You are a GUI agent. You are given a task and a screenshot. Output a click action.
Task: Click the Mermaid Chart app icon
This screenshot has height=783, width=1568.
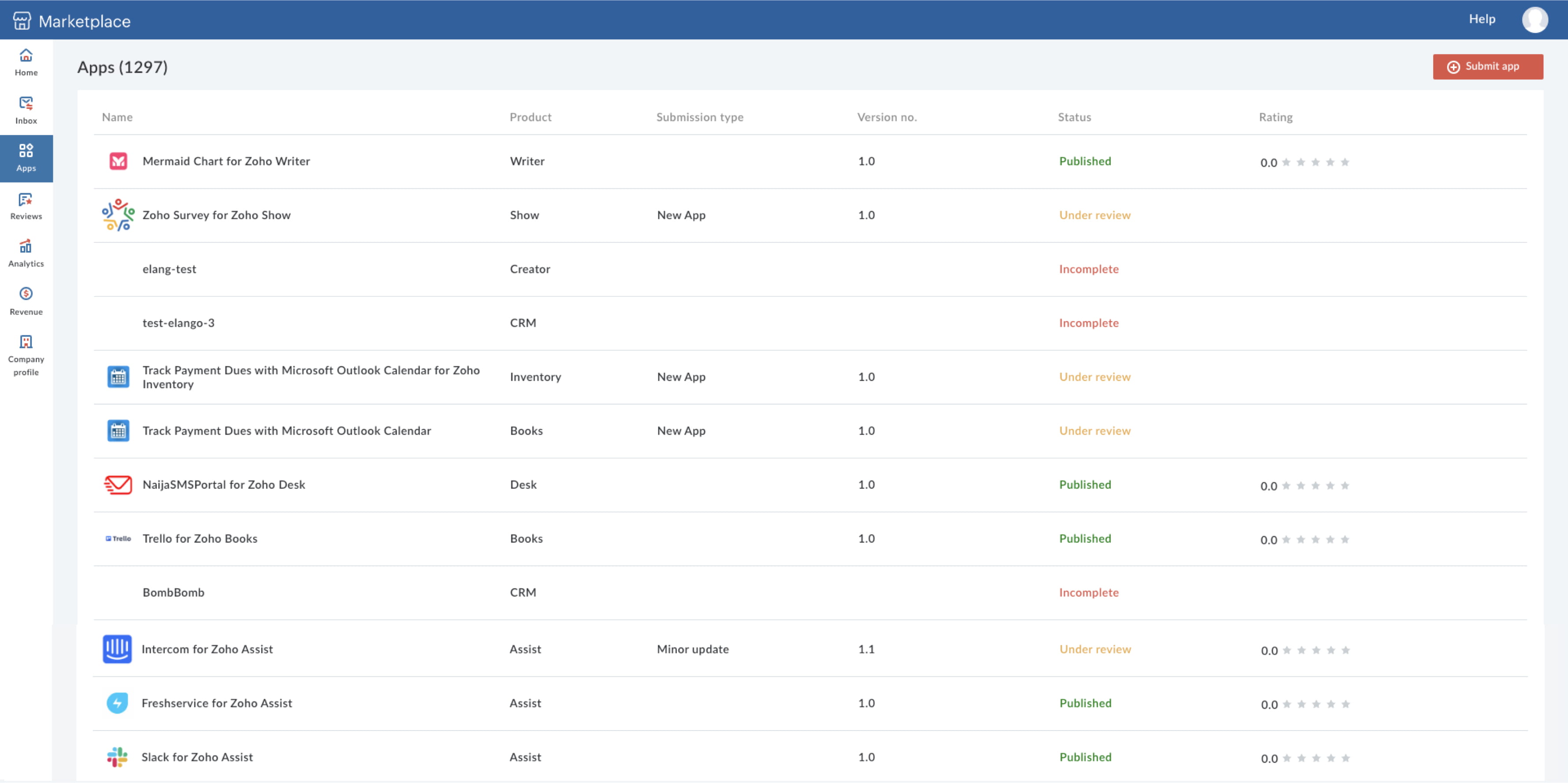(x=118, y=161)
